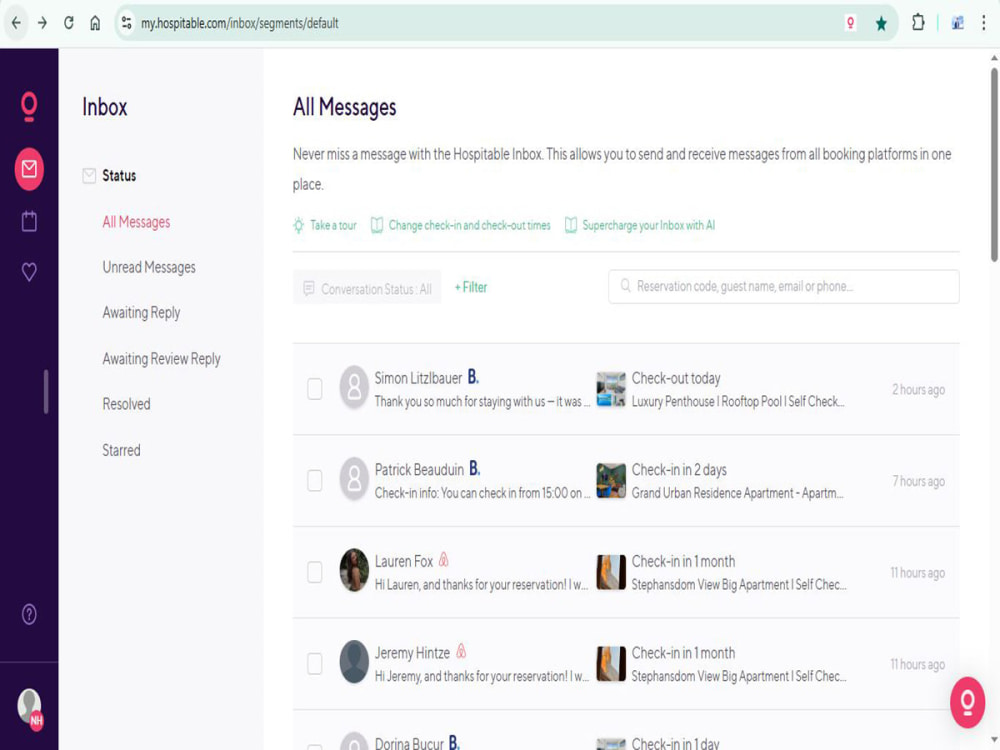Click the Airbnb icon next to Lauren Fox

click(444, 560)
